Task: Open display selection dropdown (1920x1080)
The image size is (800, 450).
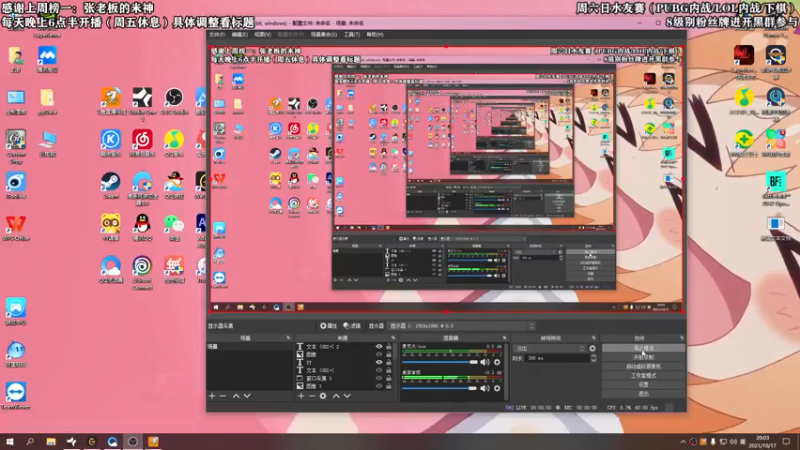Action: point(462,326)
